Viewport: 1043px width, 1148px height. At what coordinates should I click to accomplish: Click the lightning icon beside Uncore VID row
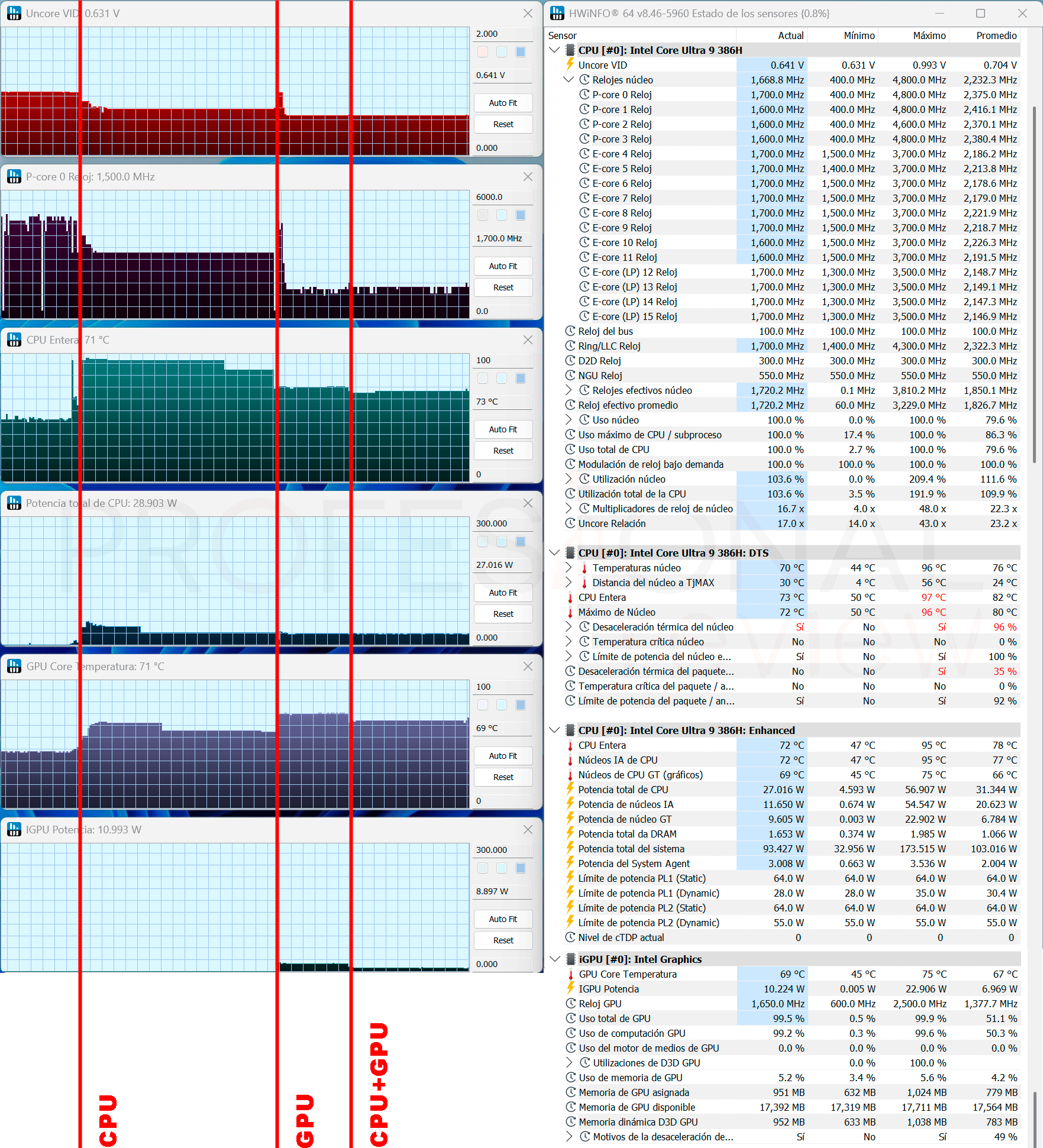coord(570,64)
